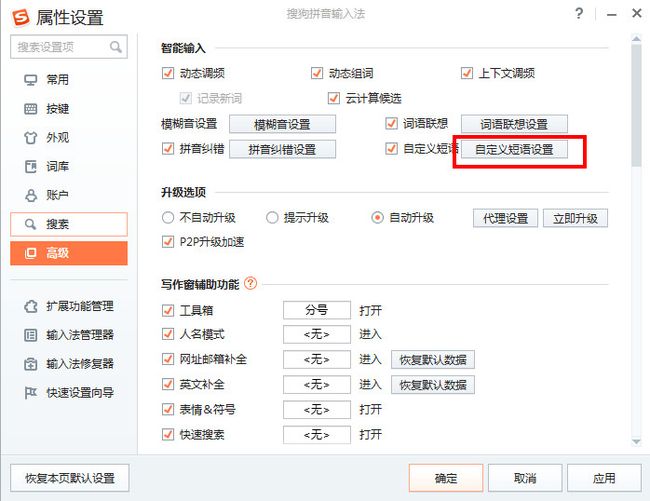Screen dimensions: 650x501
Task: Click 恢复默认数据 for 英文补全
Action: 433,385
